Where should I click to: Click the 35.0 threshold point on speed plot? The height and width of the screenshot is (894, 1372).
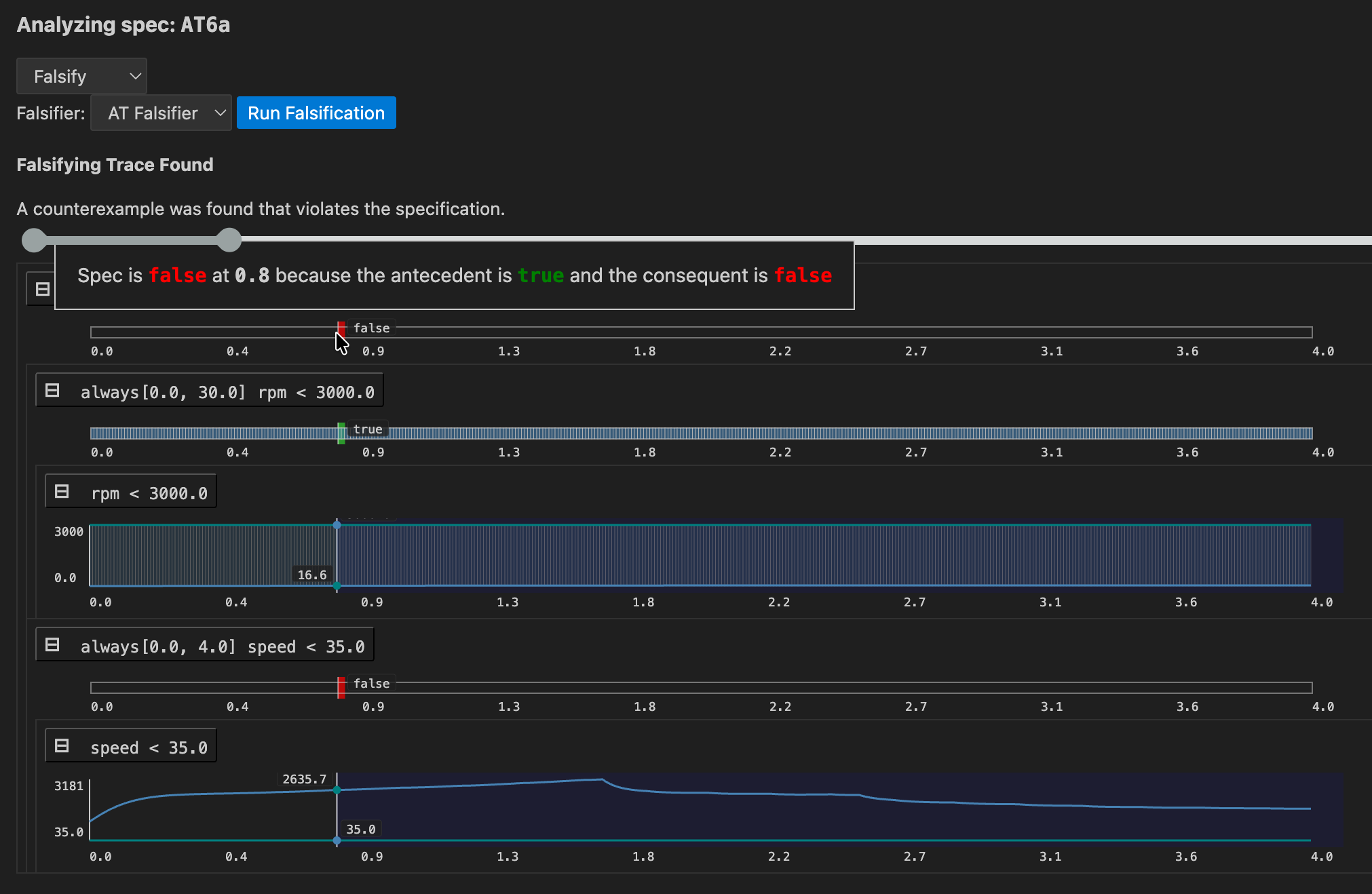[337, 840]
